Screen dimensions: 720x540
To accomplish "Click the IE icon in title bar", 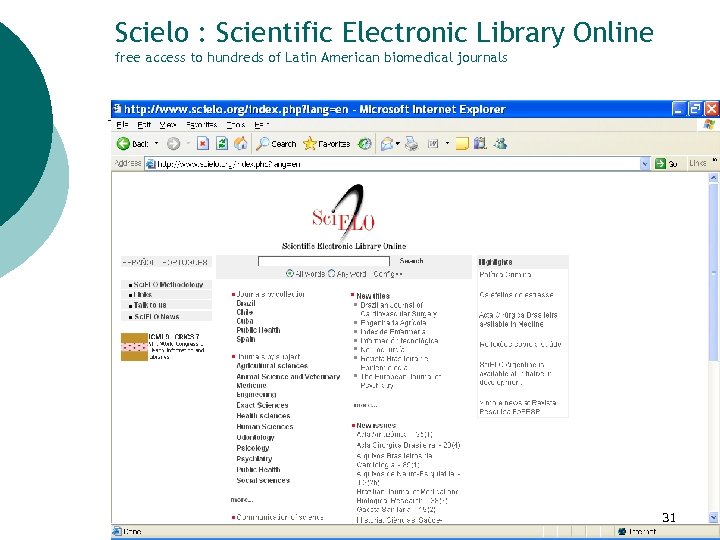I will coord(118,109).
